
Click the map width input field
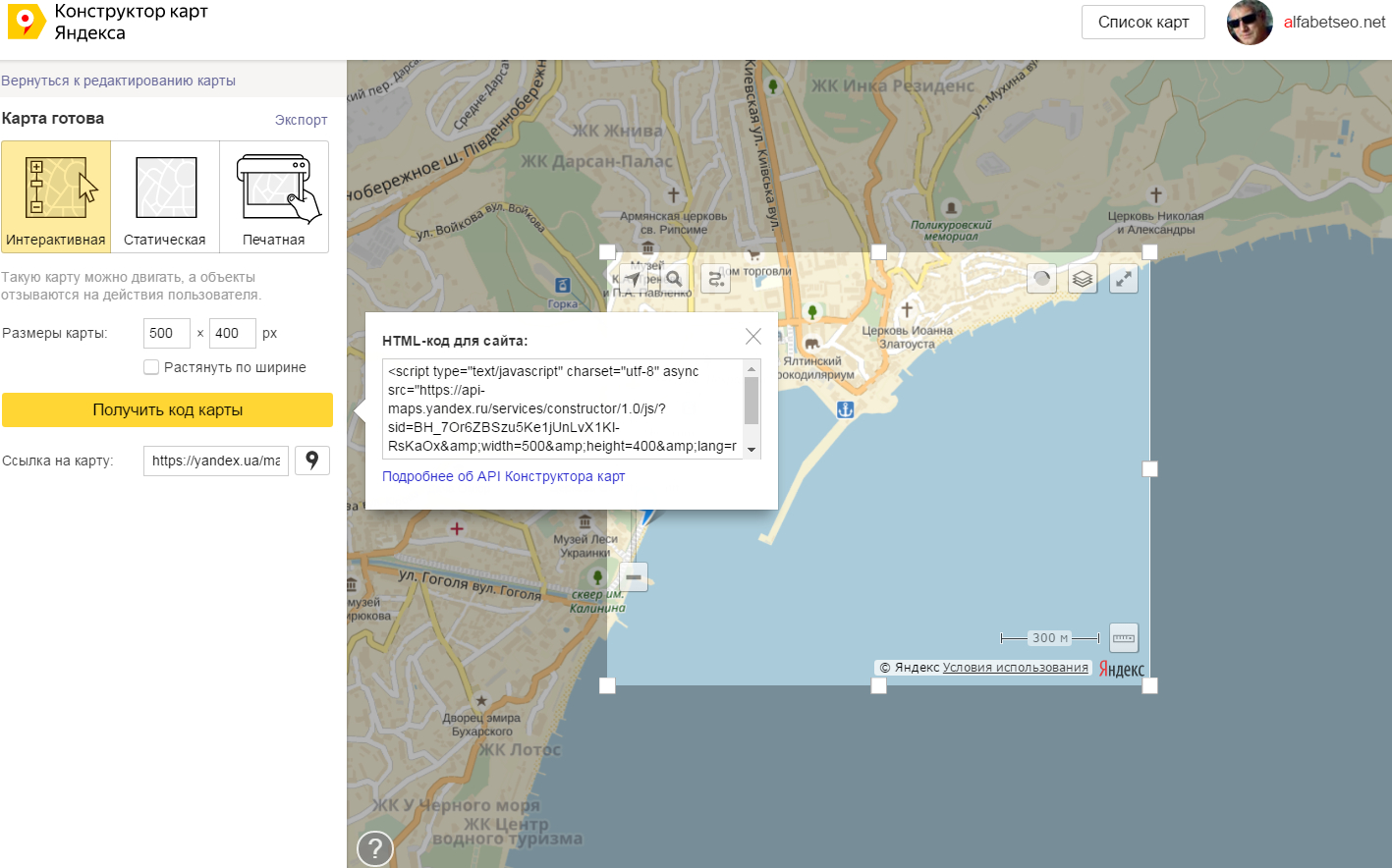click(x=166, y=333)
